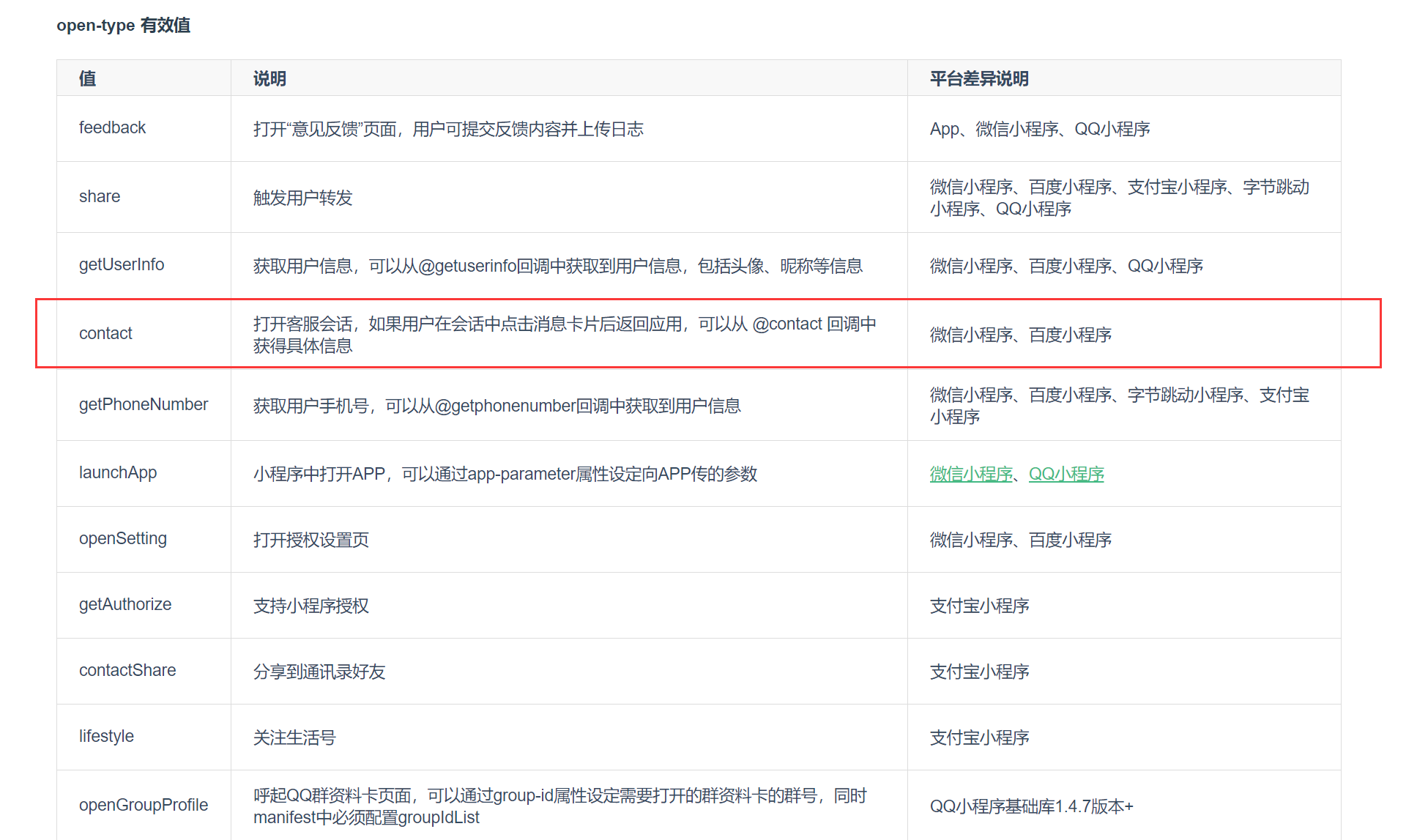The width and height of the screenshot is (1417, 840).
Task: Click the open-type 有效值 heading
Action: coord(124,25)
